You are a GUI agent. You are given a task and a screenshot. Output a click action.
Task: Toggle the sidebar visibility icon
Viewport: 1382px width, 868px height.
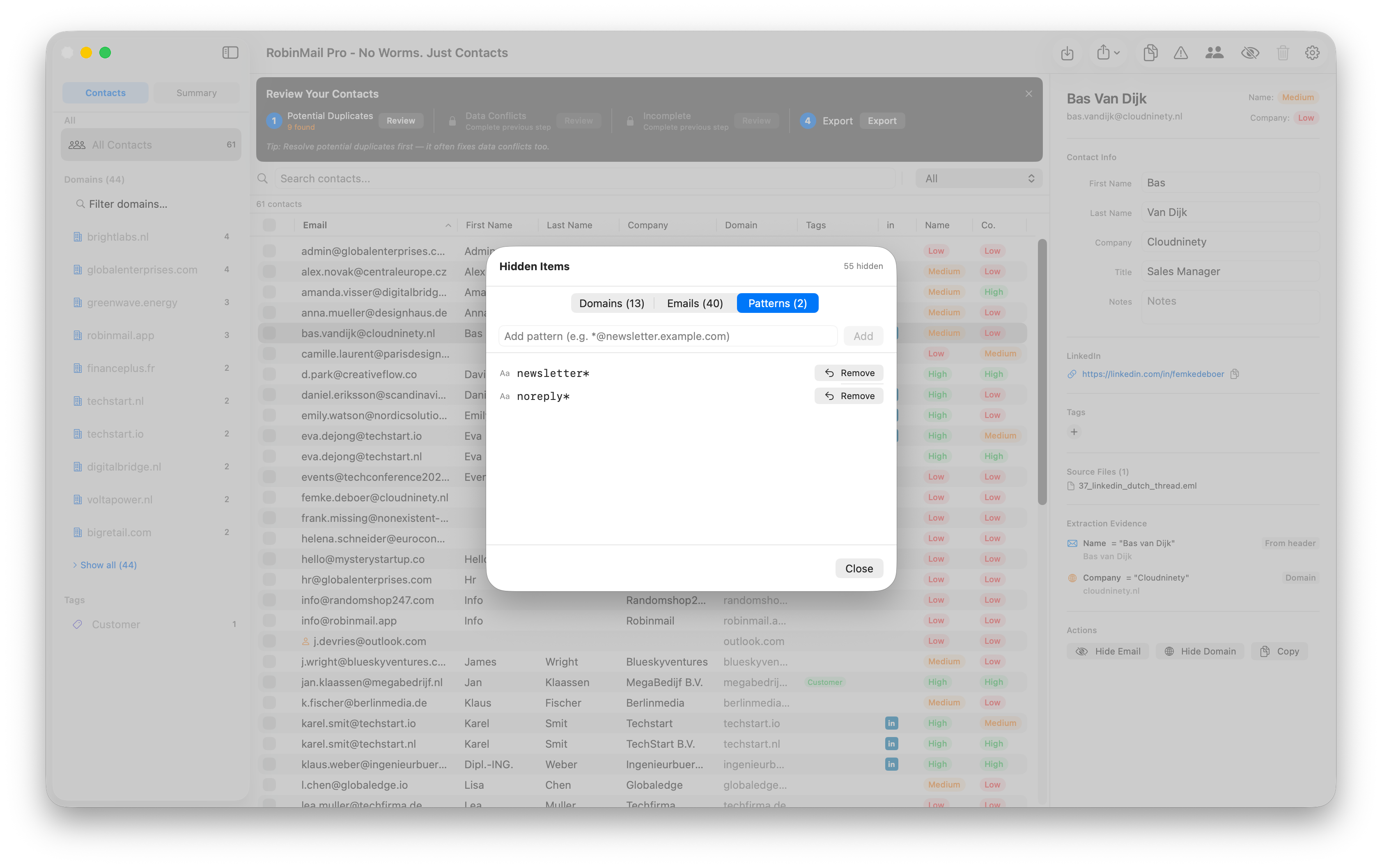coord(230,52)
